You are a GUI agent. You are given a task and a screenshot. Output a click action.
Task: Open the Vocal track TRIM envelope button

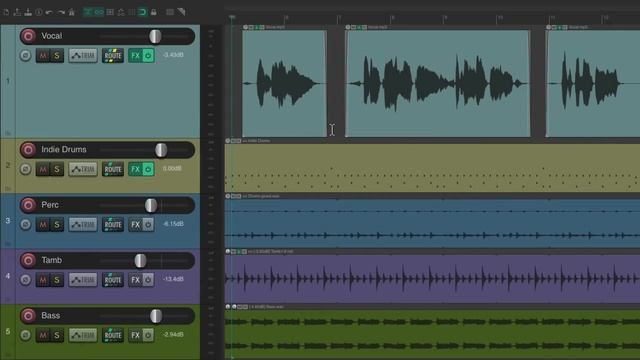83,56
